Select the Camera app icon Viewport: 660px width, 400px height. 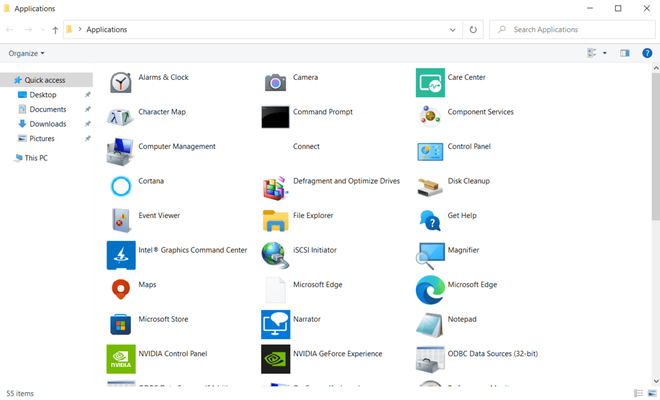275,82
